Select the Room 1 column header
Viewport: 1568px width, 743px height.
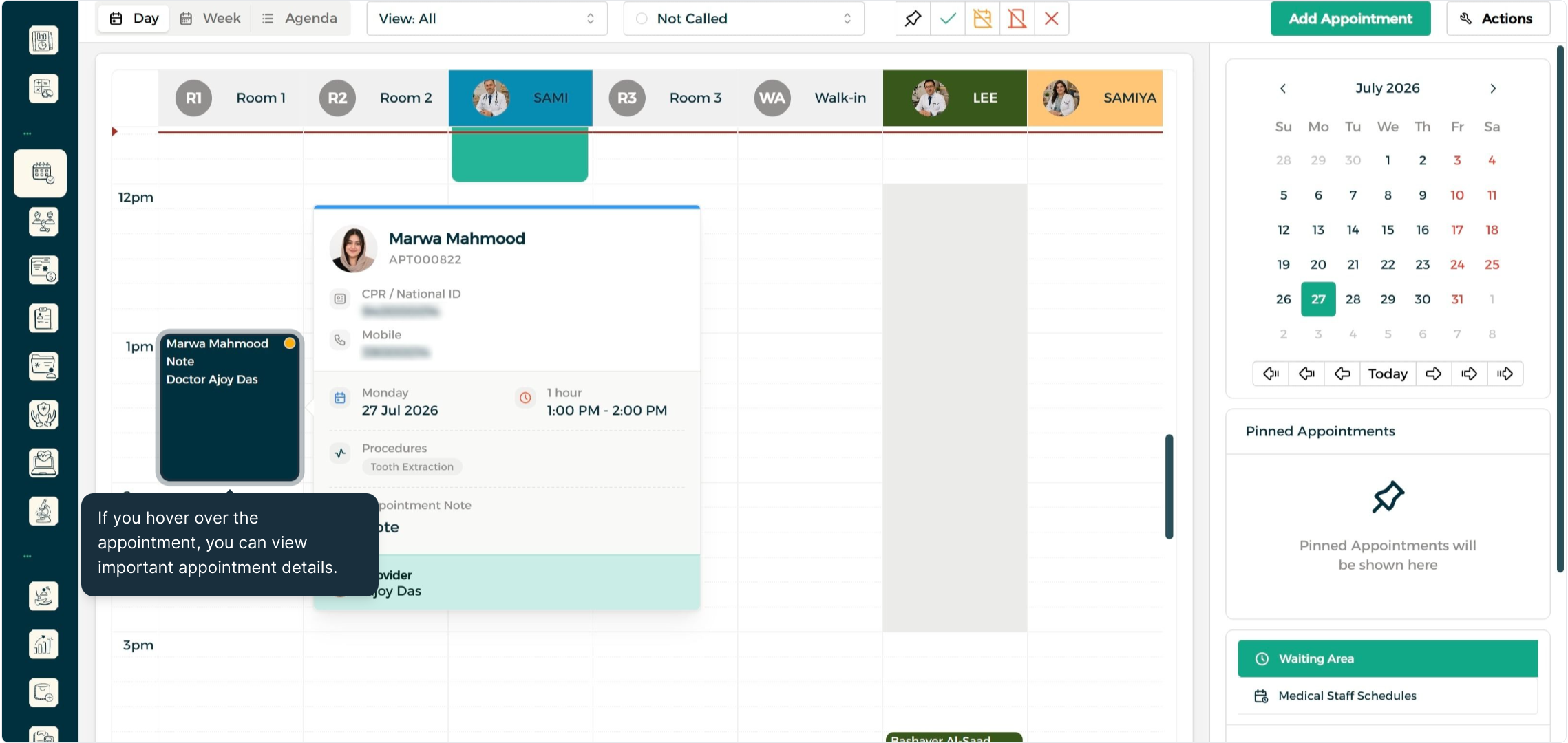point(231,98)
